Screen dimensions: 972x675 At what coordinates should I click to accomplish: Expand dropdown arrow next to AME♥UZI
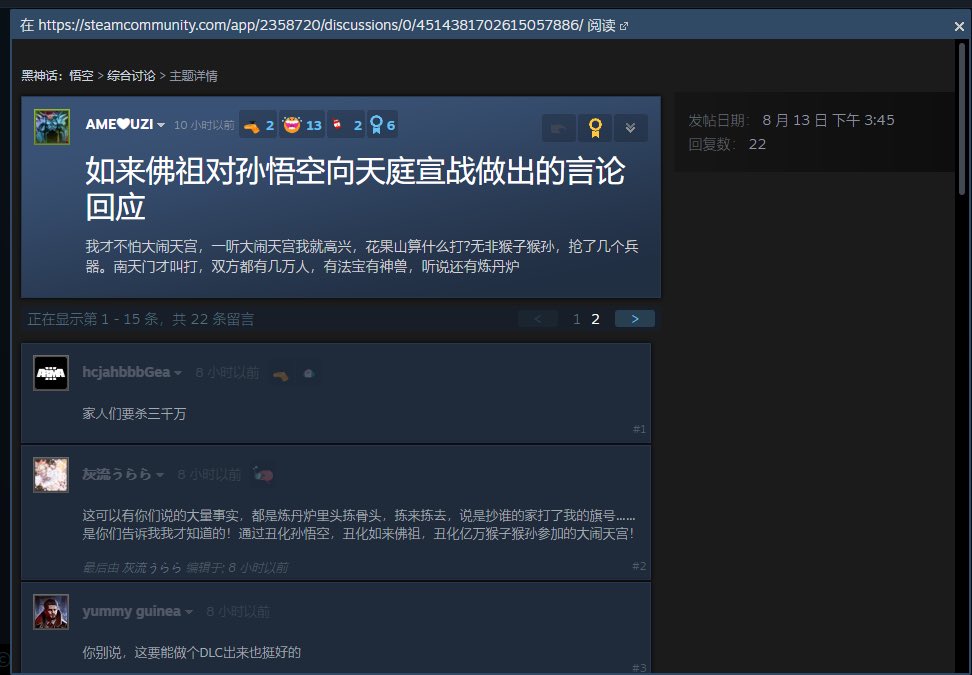click(x=161, y=125)
